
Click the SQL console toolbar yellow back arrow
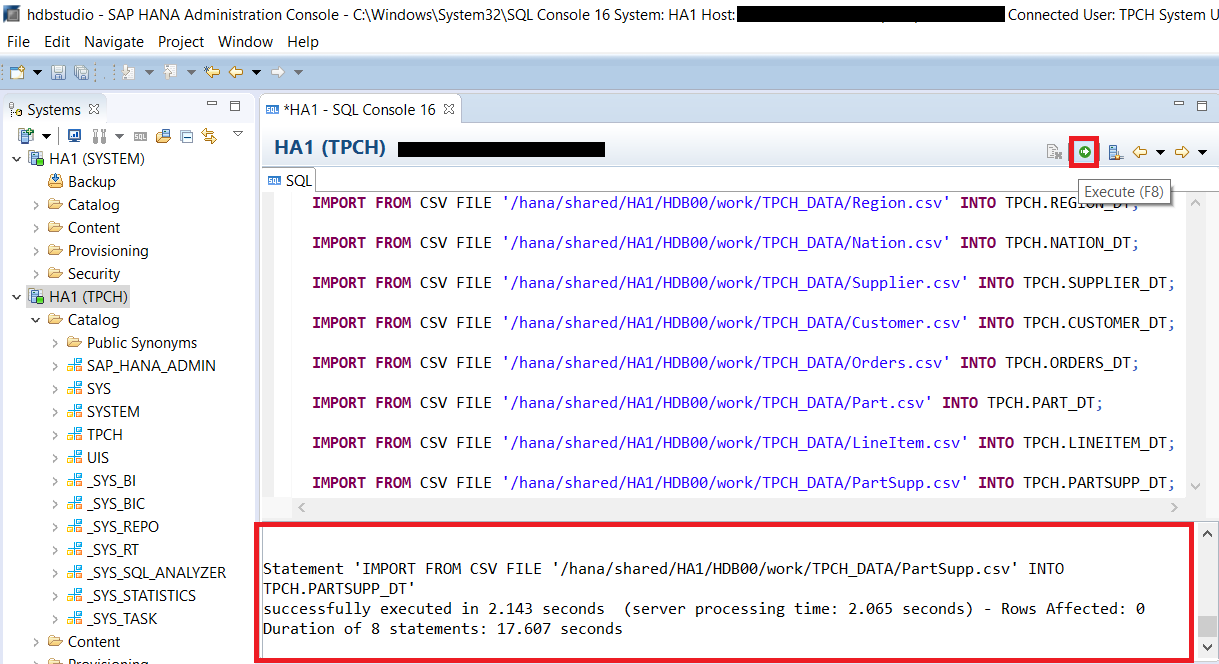coord(1139,152)
